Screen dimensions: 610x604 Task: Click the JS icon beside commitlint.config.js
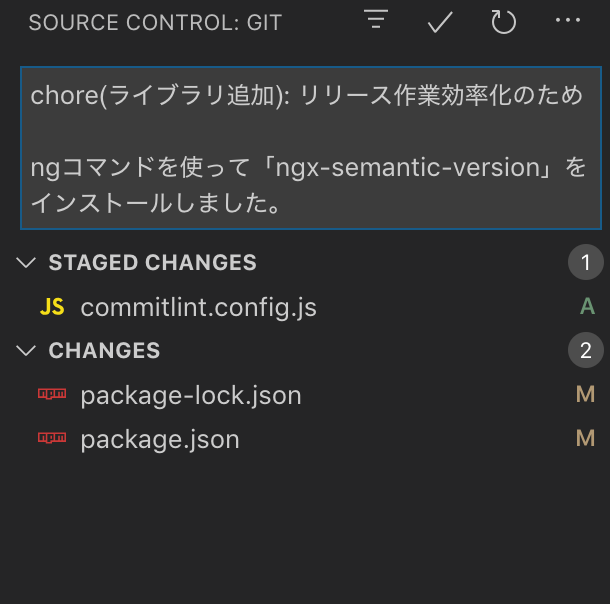coord(52,307)
